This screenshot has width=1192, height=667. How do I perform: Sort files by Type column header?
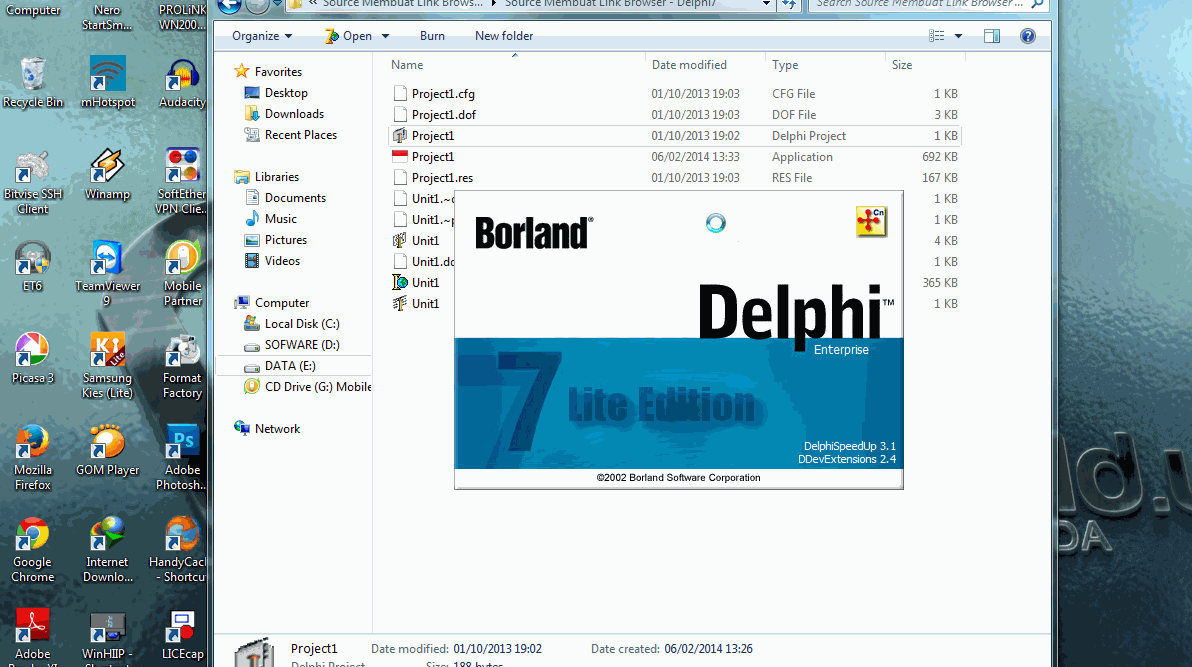785,65
